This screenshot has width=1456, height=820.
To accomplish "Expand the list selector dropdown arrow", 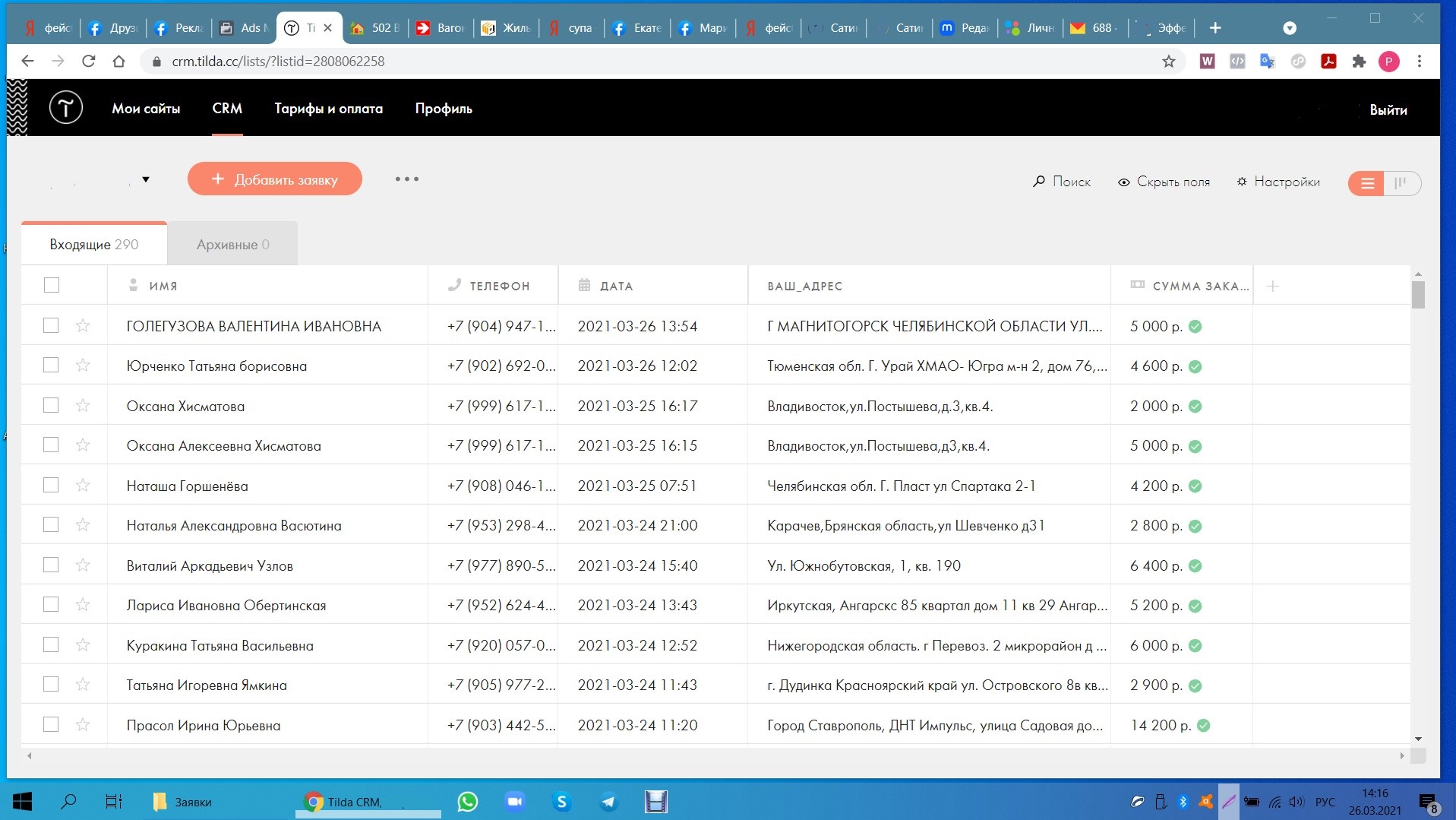I will (146, 179).
